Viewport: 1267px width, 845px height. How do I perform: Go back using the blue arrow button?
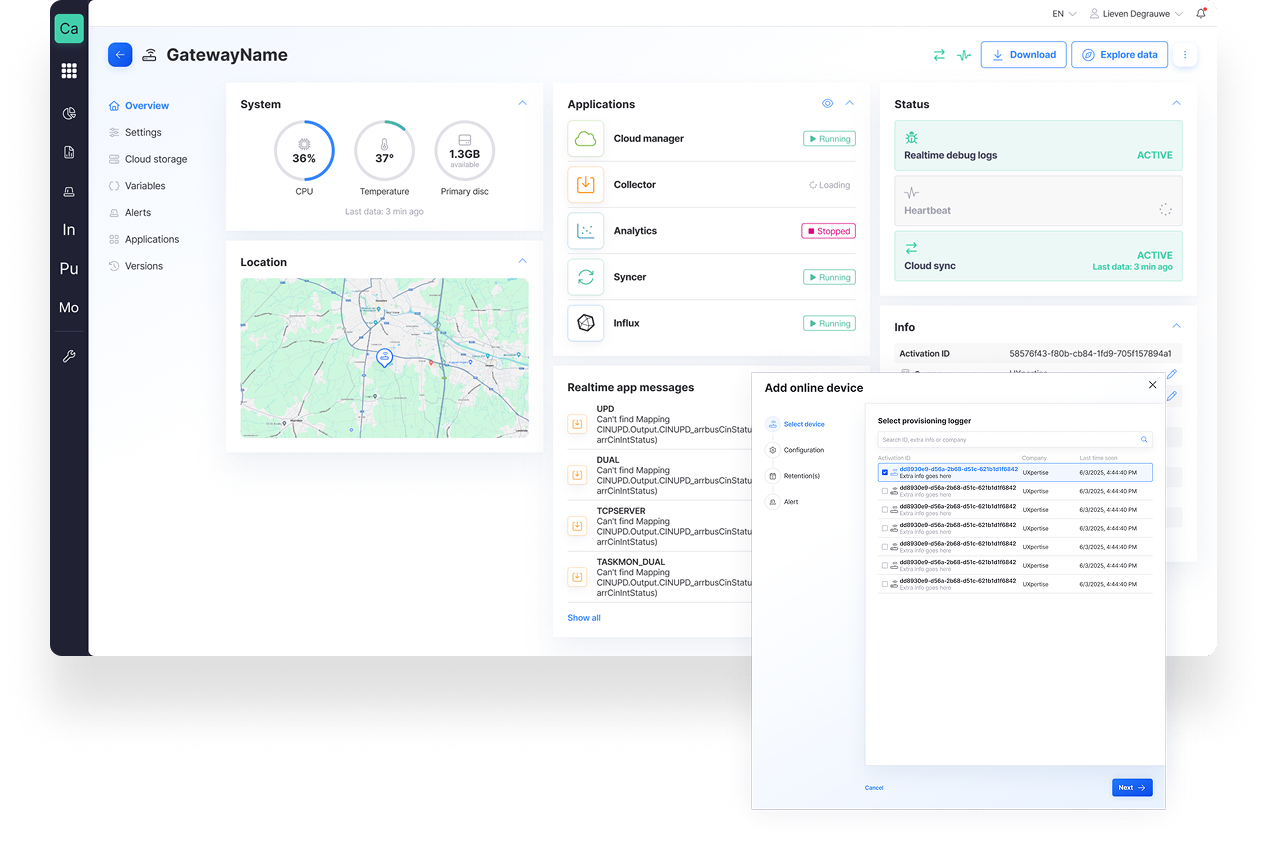[120, 55]
